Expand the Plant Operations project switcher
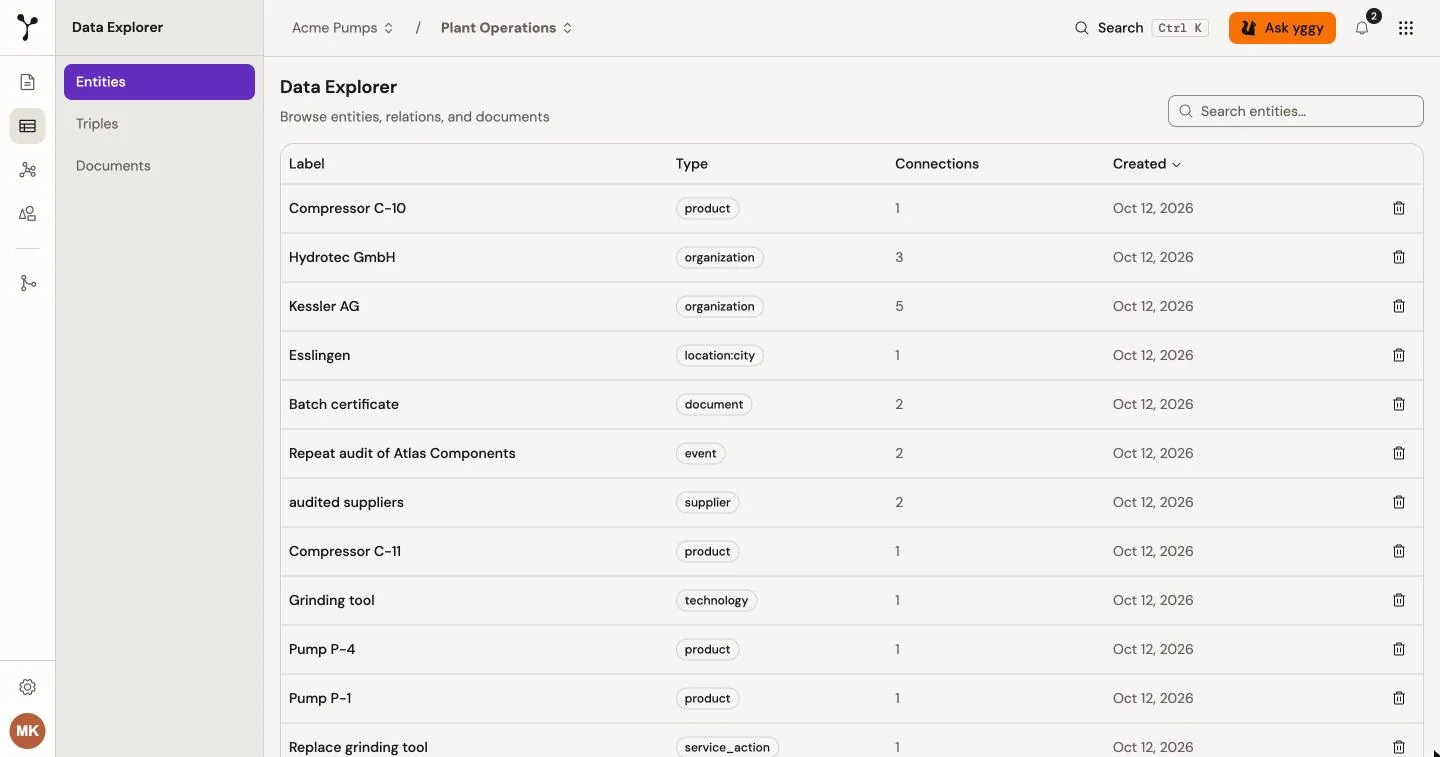 point(507,28)
